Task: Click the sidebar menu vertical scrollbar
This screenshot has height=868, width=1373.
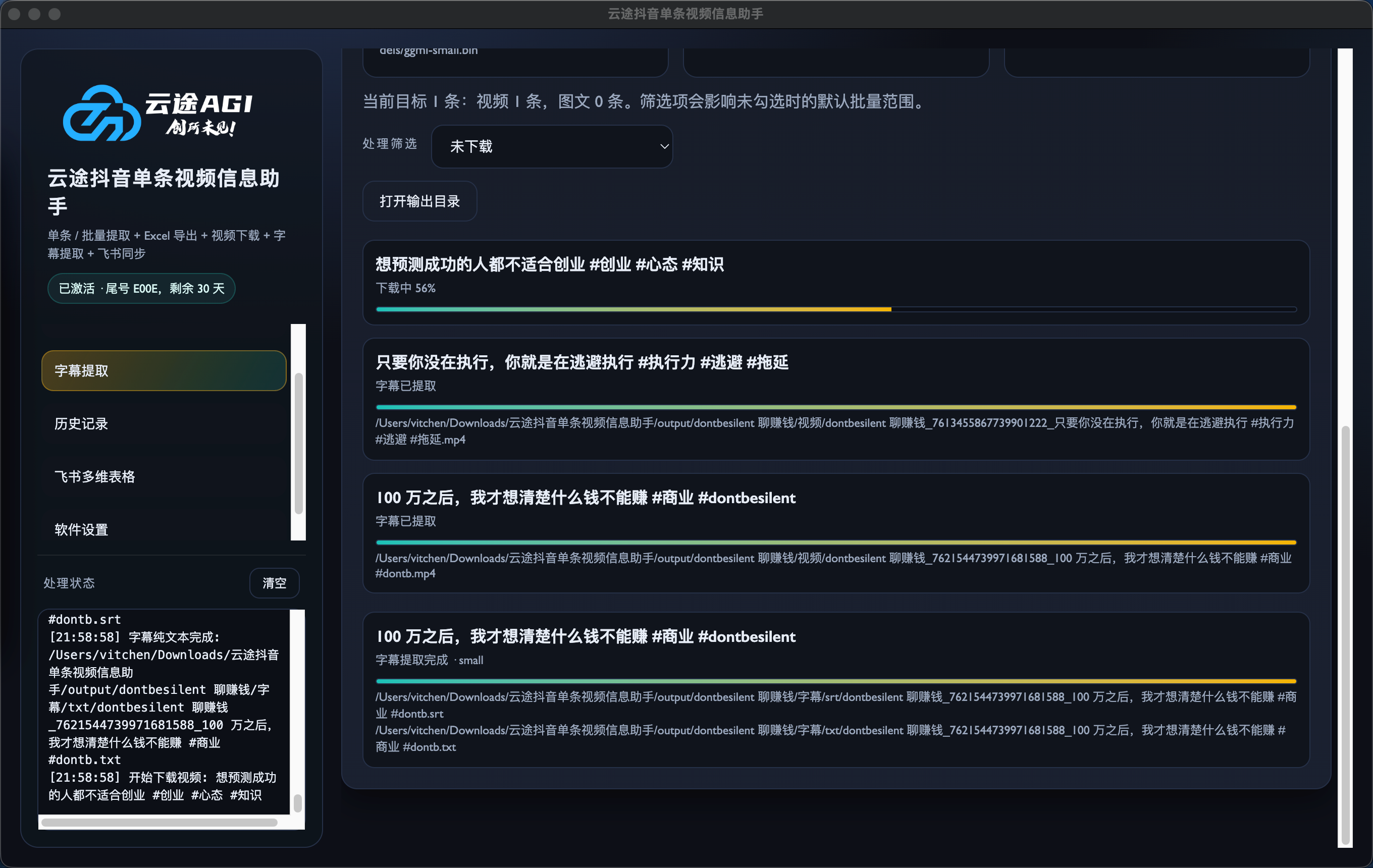Action: (x=298, y=444)
